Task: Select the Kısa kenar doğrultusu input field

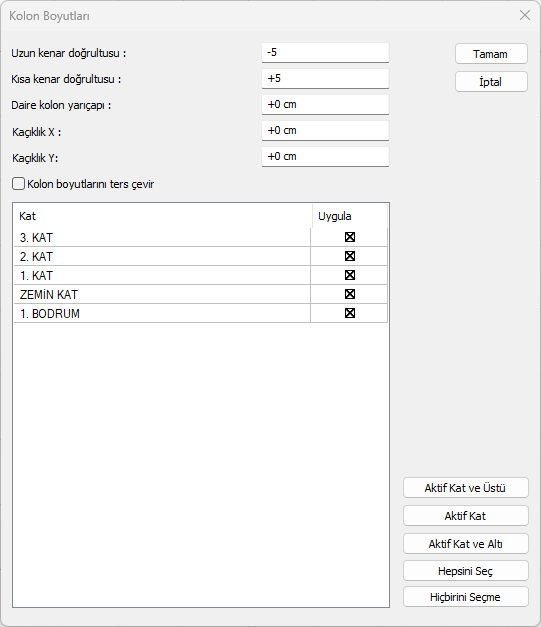Action: point(325,78)
